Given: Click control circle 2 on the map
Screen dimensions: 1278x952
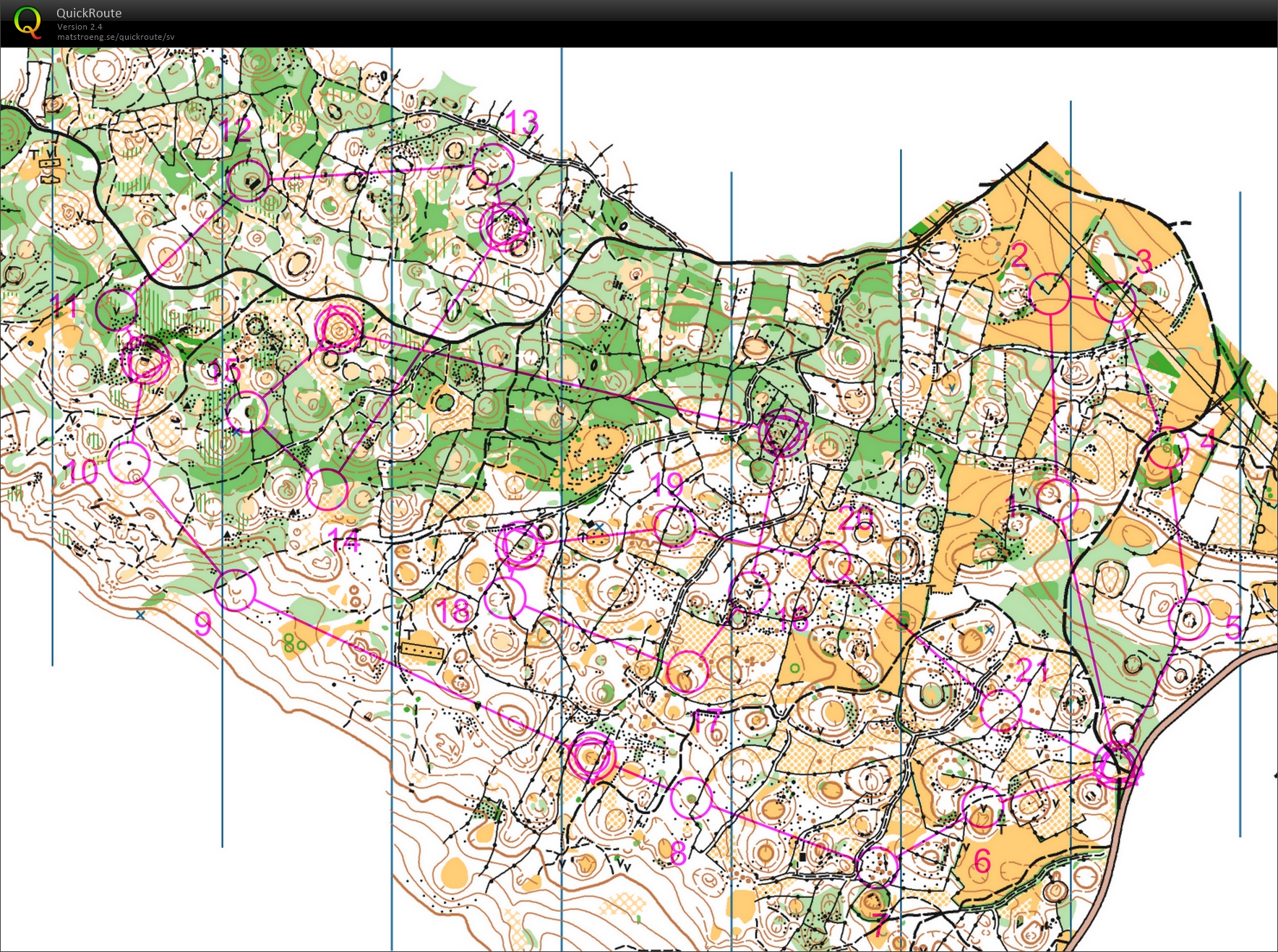Looking at the screenshot, I should (x=1049, y=293).
